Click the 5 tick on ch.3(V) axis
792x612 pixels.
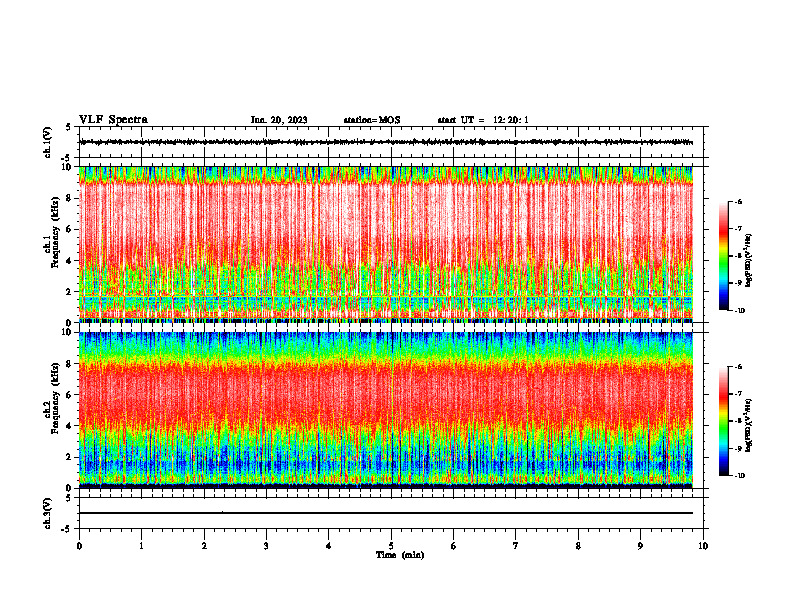point(69,498)
